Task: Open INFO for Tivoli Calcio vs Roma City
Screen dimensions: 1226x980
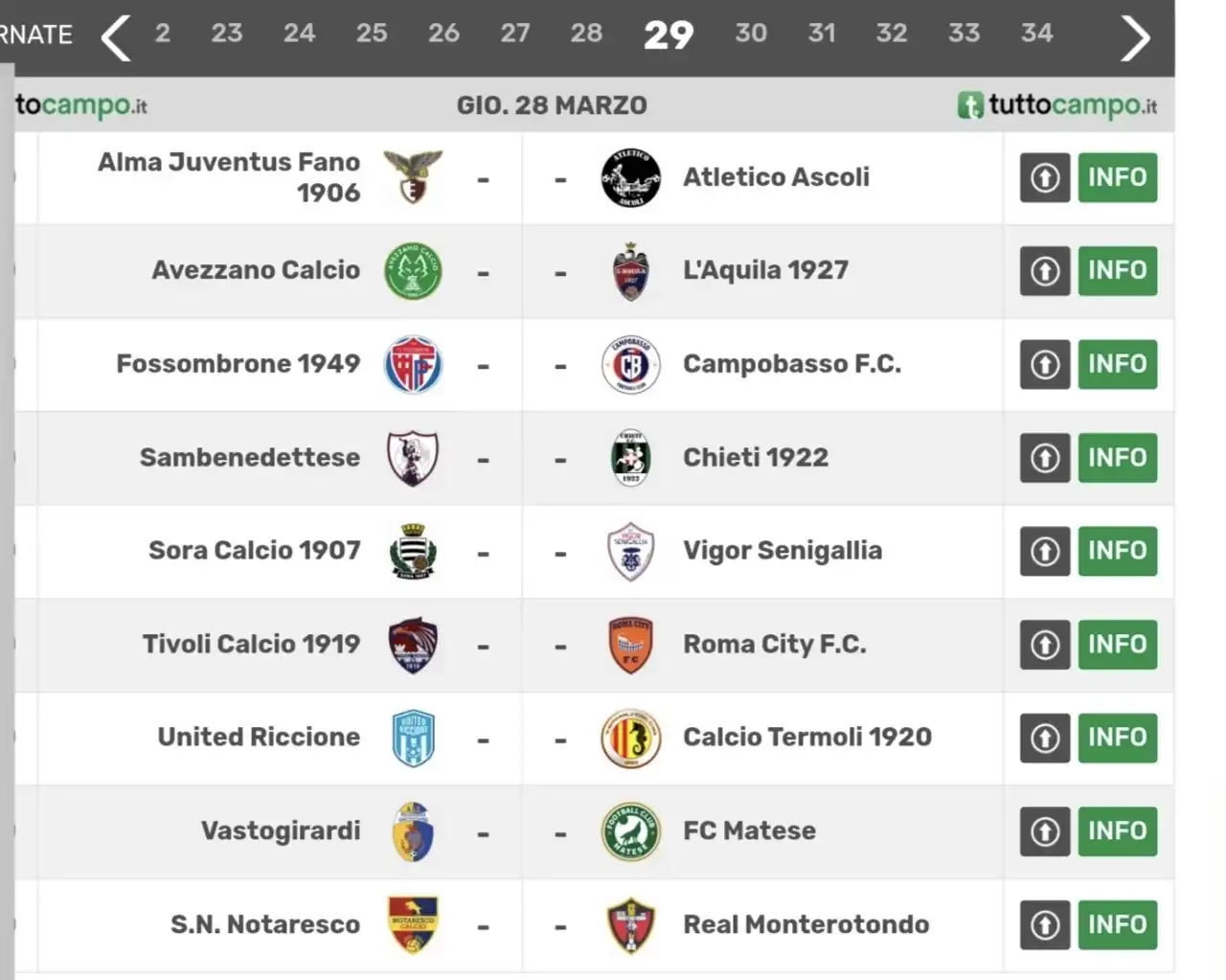Action: [1118, 645]
